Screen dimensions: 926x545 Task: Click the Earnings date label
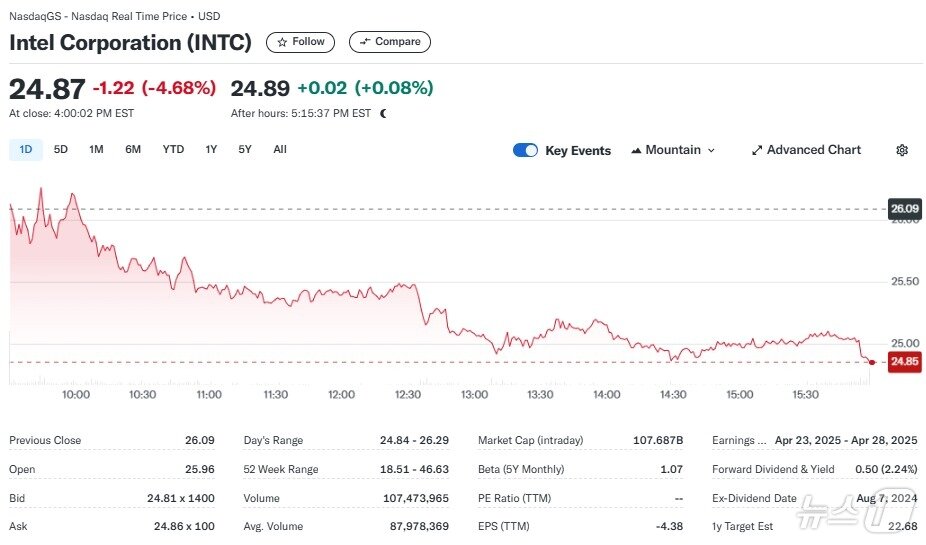739,440
